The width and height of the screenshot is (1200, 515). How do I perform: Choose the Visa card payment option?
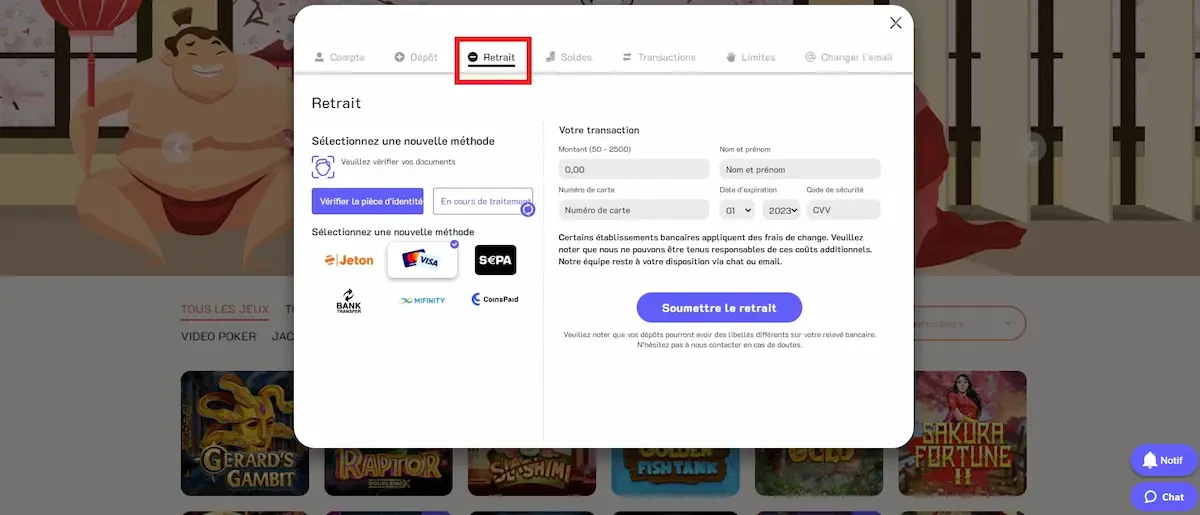[421, 260]
